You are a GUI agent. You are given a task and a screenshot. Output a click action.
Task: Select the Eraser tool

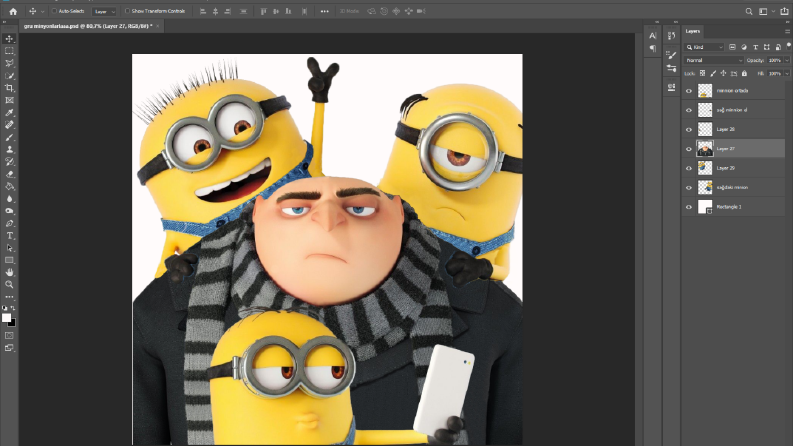(x=9, y=174)
